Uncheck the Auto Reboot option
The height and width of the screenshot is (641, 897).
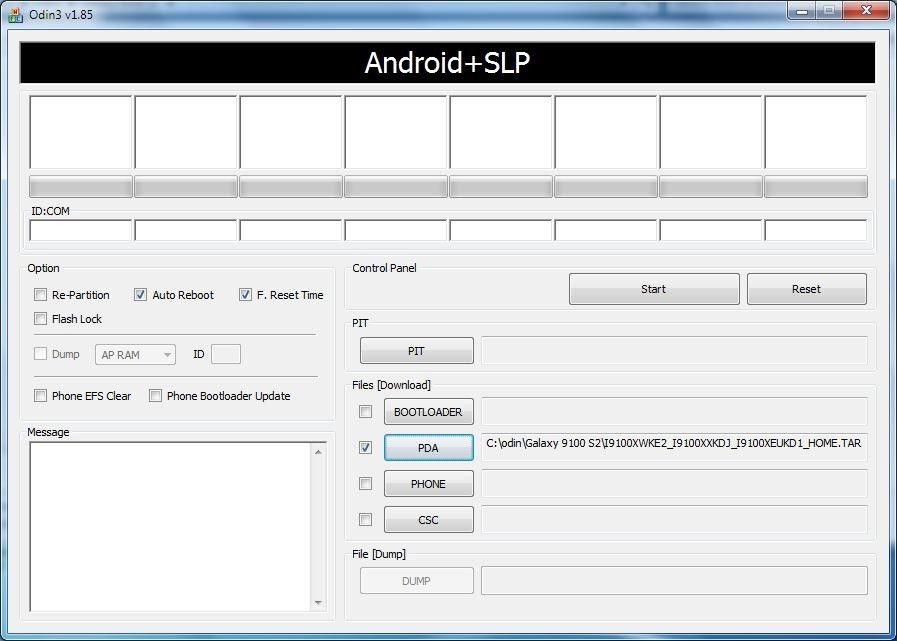(140, 295)
